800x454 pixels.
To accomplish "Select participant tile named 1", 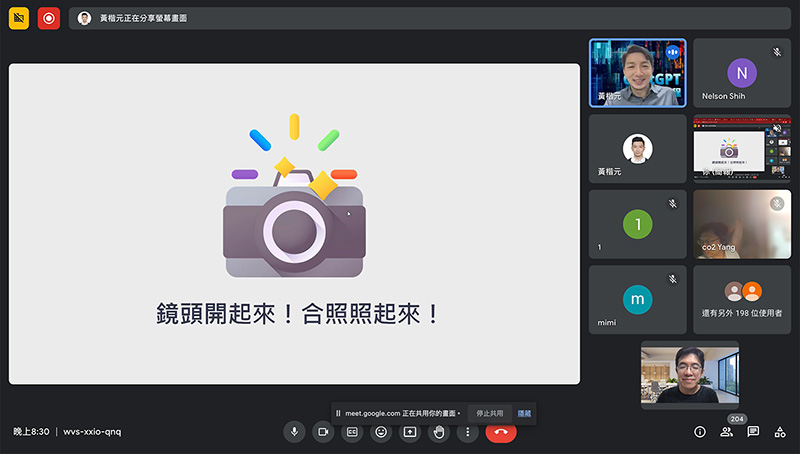I will coord(638,224).
